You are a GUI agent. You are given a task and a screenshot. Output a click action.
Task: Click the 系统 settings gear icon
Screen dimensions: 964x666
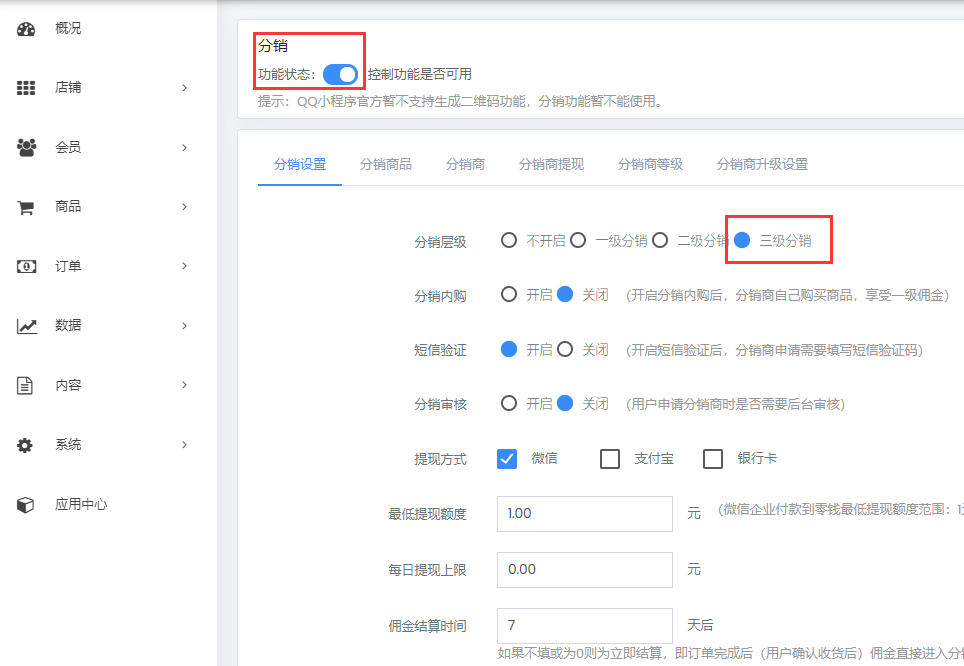coord(26,445)
